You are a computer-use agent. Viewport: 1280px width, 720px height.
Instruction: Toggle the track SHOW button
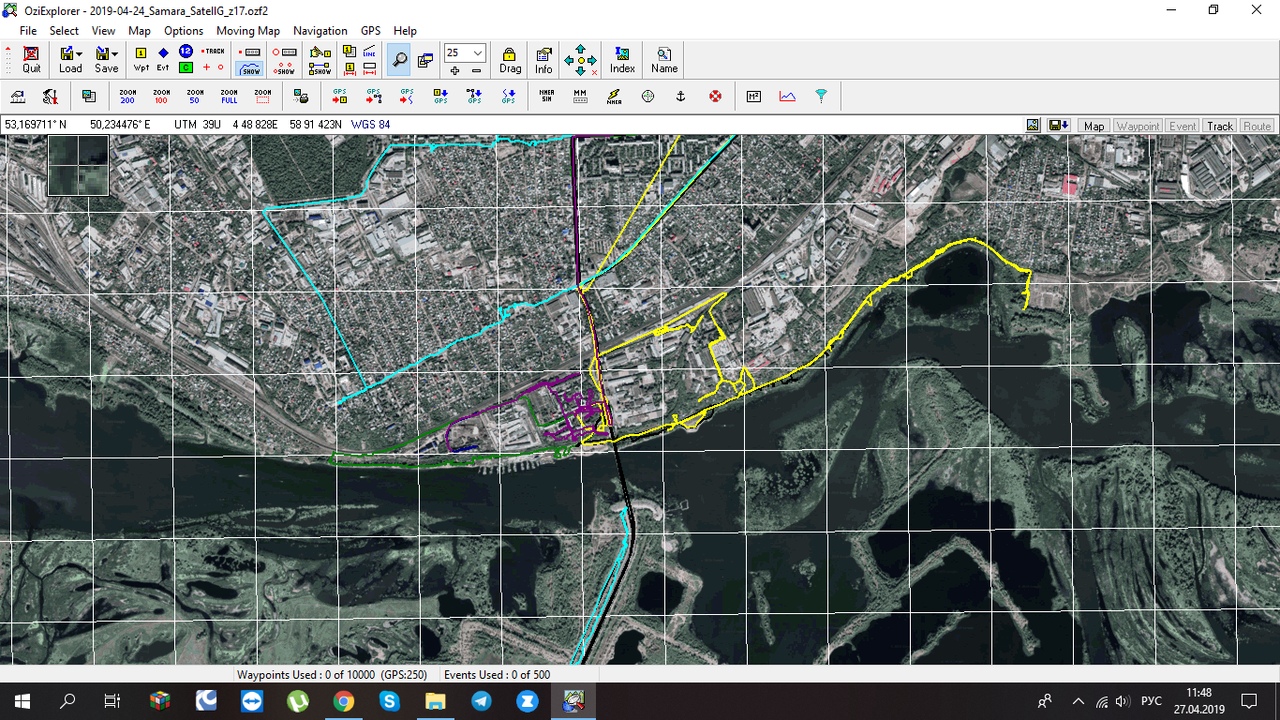tap(250, 68)
